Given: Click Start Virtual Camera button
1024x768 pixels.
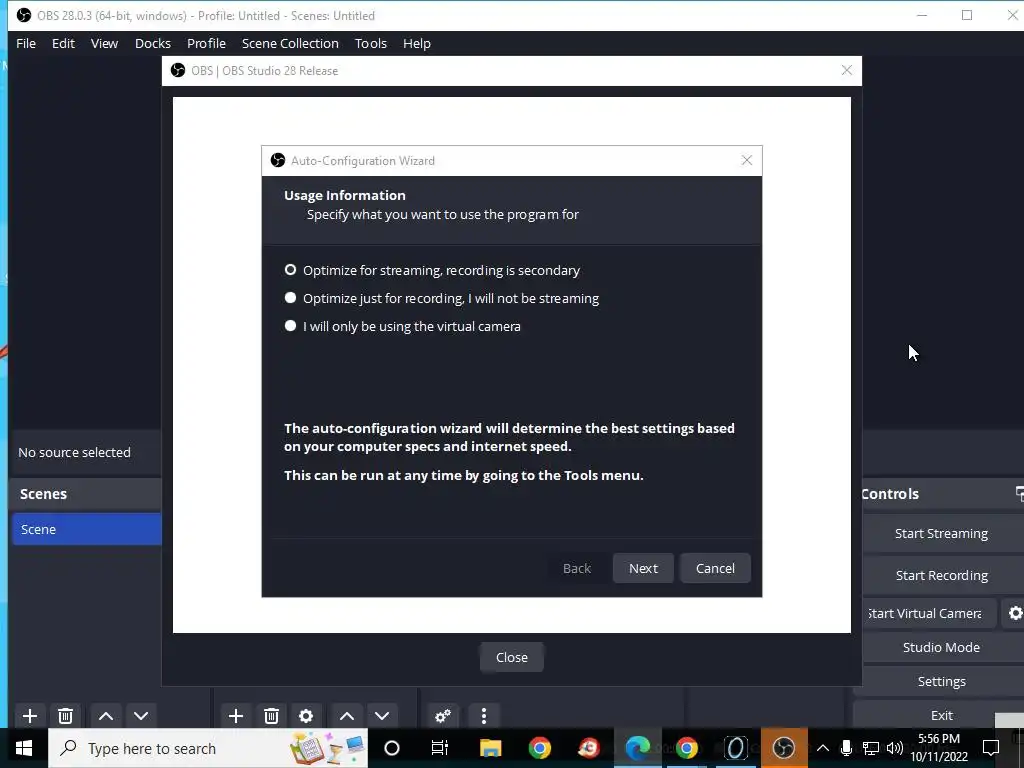Looking at the screenshot, I should coord(930,613).
